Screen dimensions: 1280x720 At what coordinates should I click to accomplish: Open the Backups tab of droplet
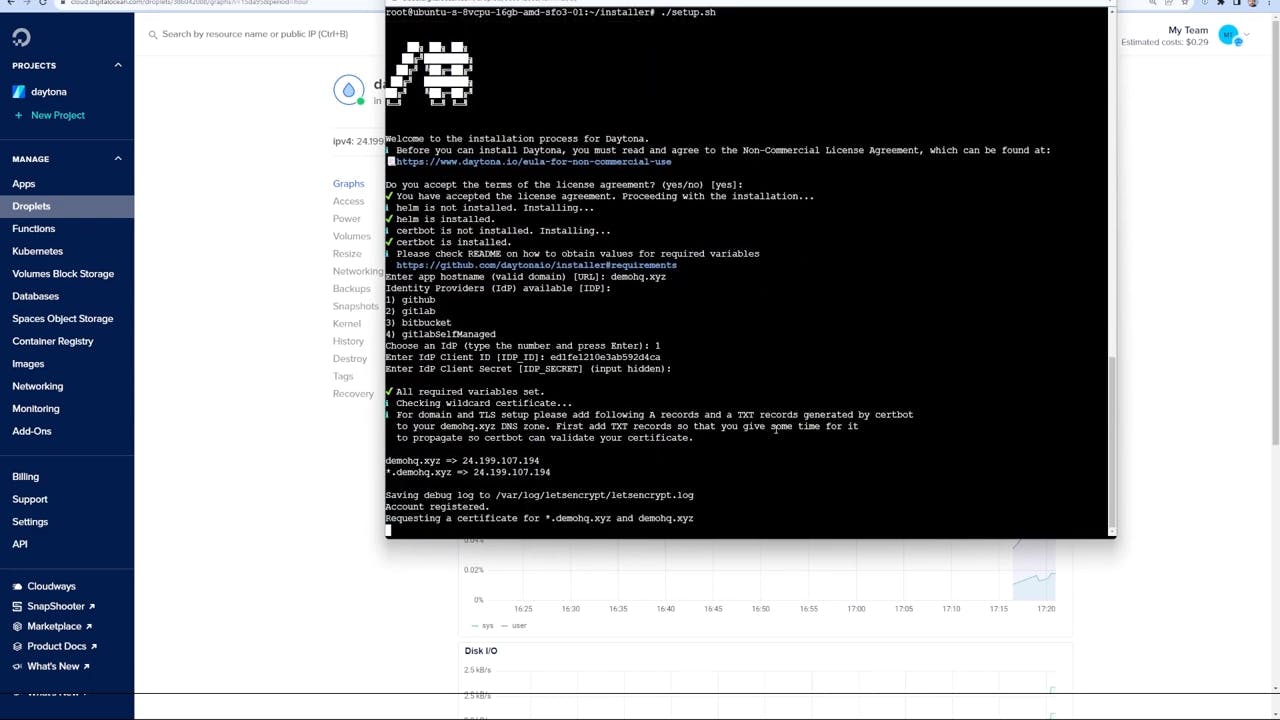(351, 289)
